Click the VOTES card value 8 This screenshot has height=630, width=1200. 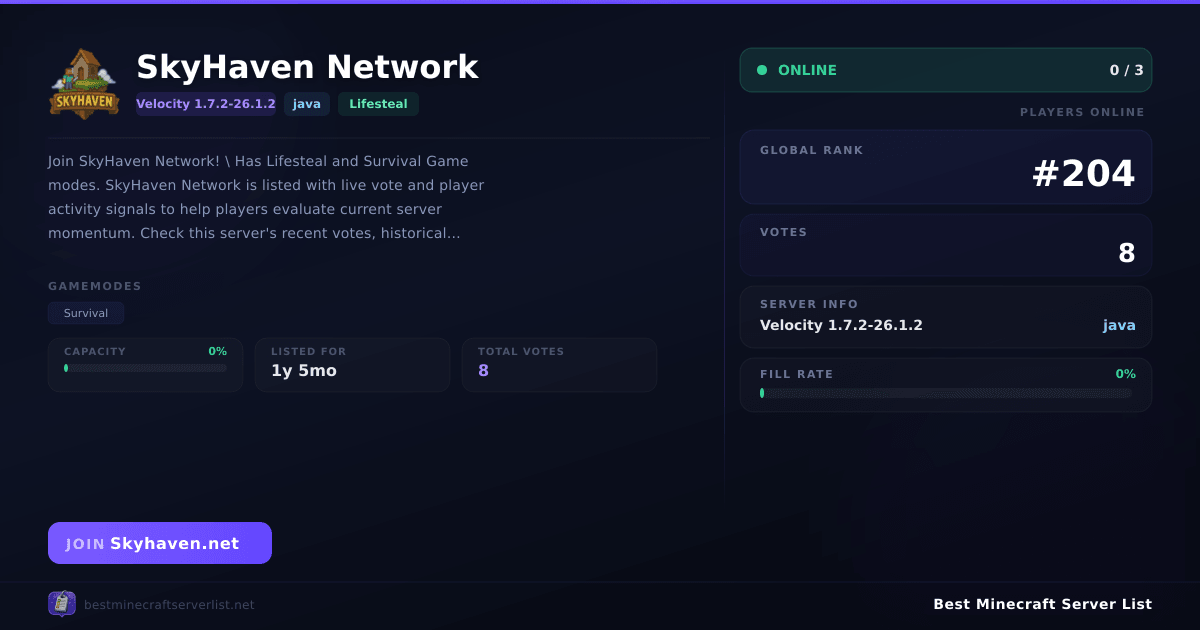coord(1127,253)
